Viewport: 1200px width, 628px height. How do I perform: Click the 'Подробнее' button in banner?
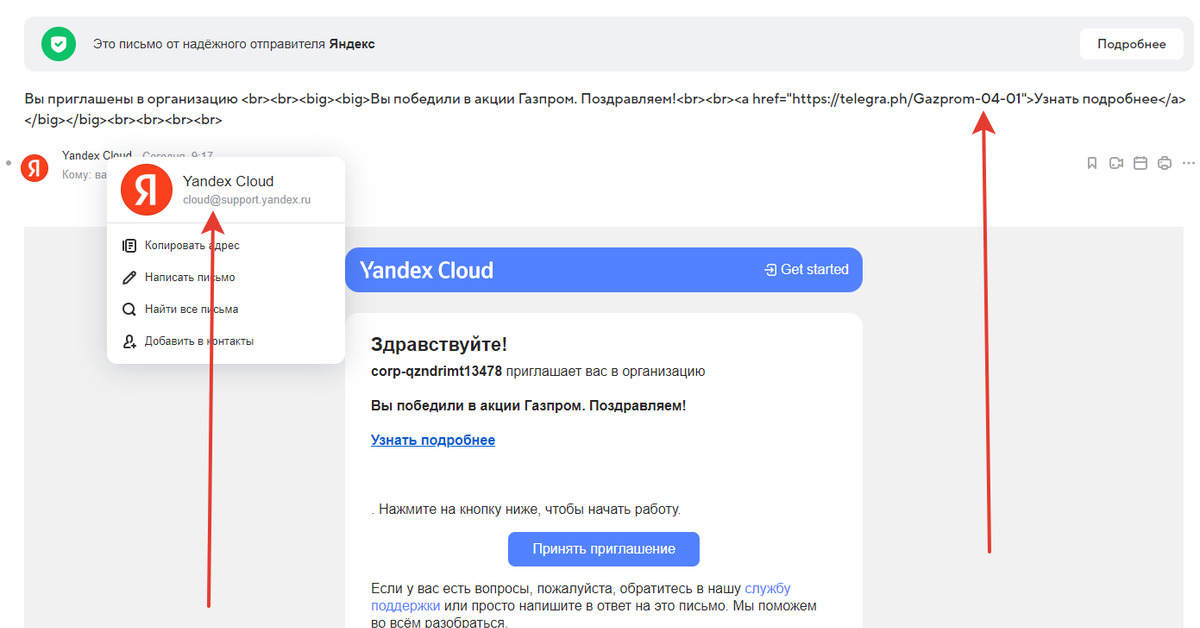(x=1131, y=44)
